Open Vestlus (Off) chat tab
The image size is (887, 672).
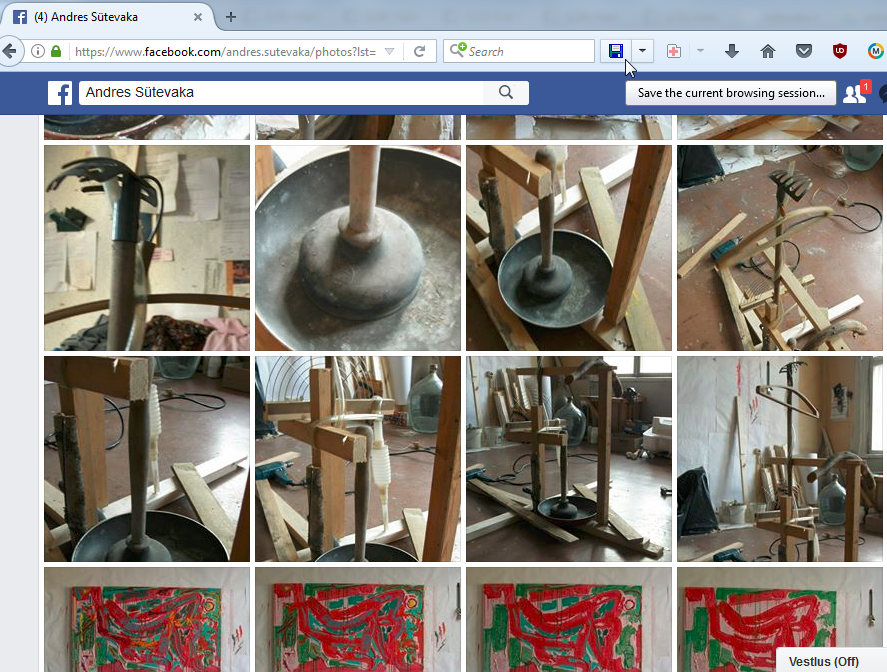[830, 661]
